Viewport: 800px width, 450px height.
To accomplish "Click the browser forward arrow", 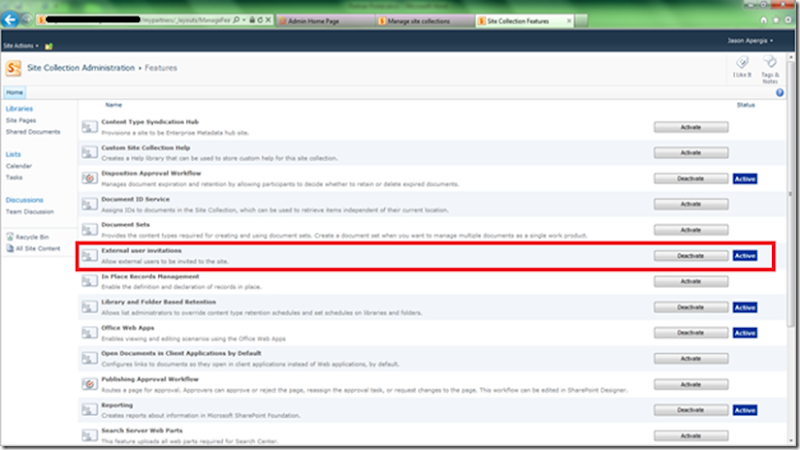I will [x=26, y=20].
